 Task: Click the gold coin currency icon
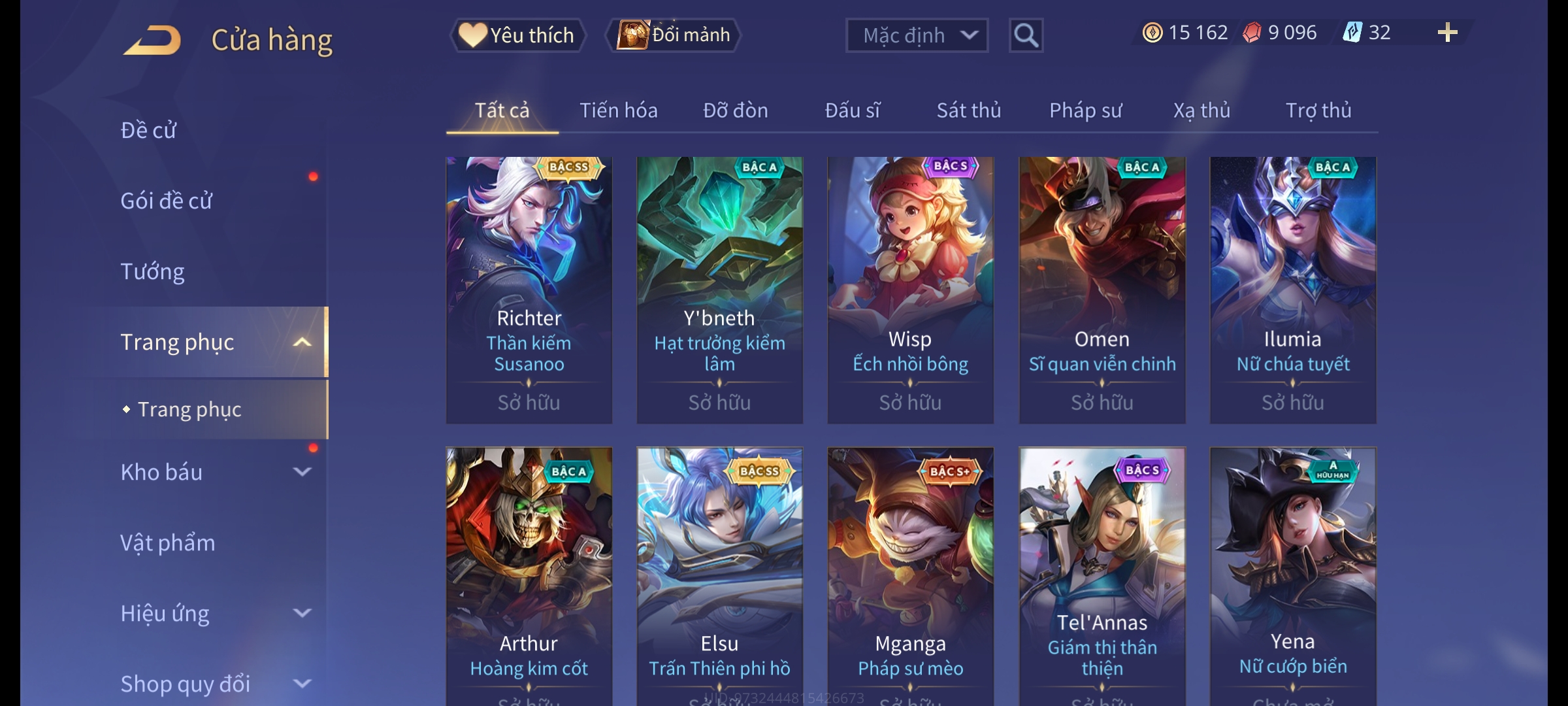pos(1152,33)
